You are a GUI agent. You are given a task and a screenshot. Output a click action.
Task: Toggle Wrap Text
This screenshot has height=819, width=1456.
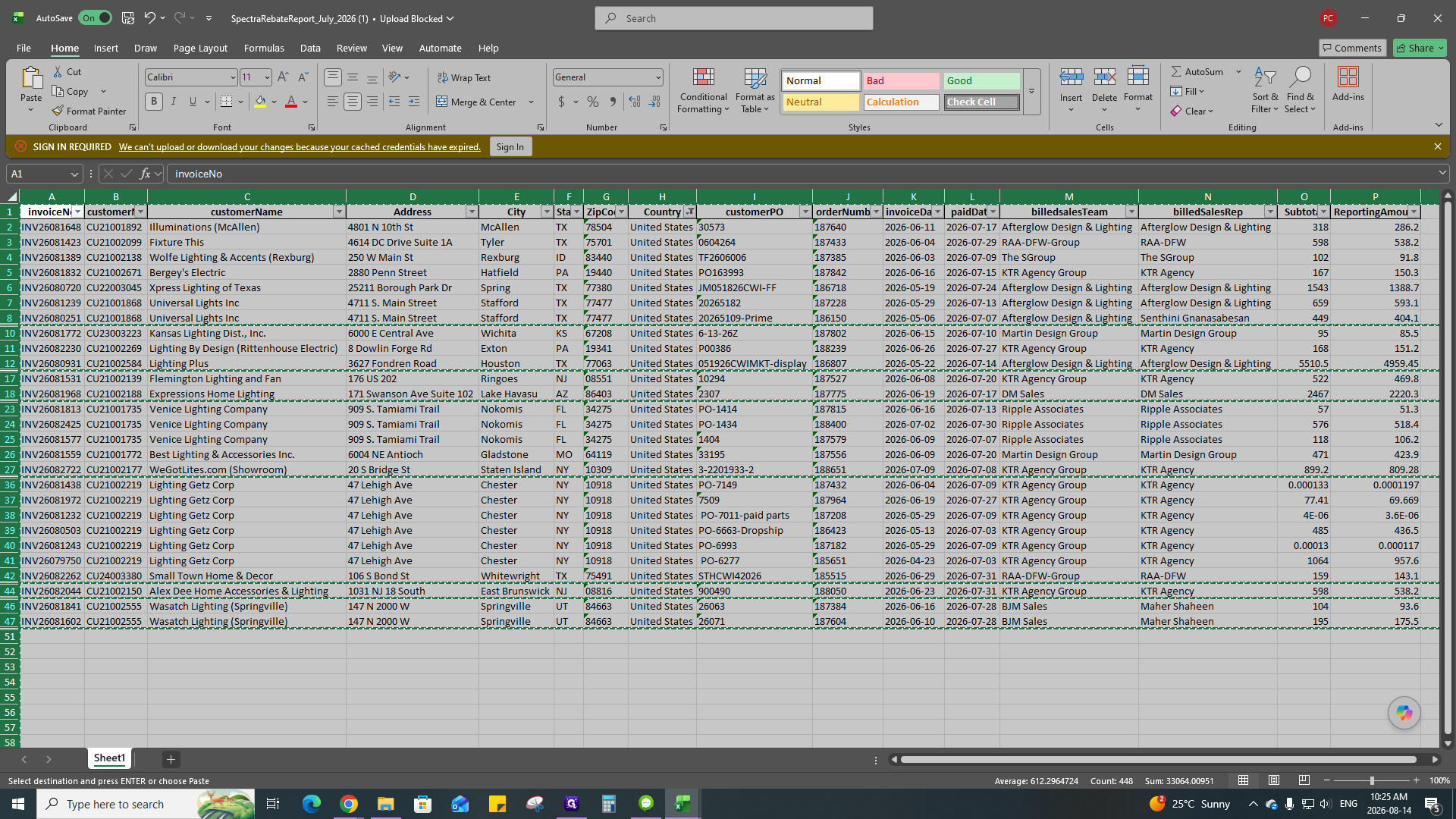point(463,77)
